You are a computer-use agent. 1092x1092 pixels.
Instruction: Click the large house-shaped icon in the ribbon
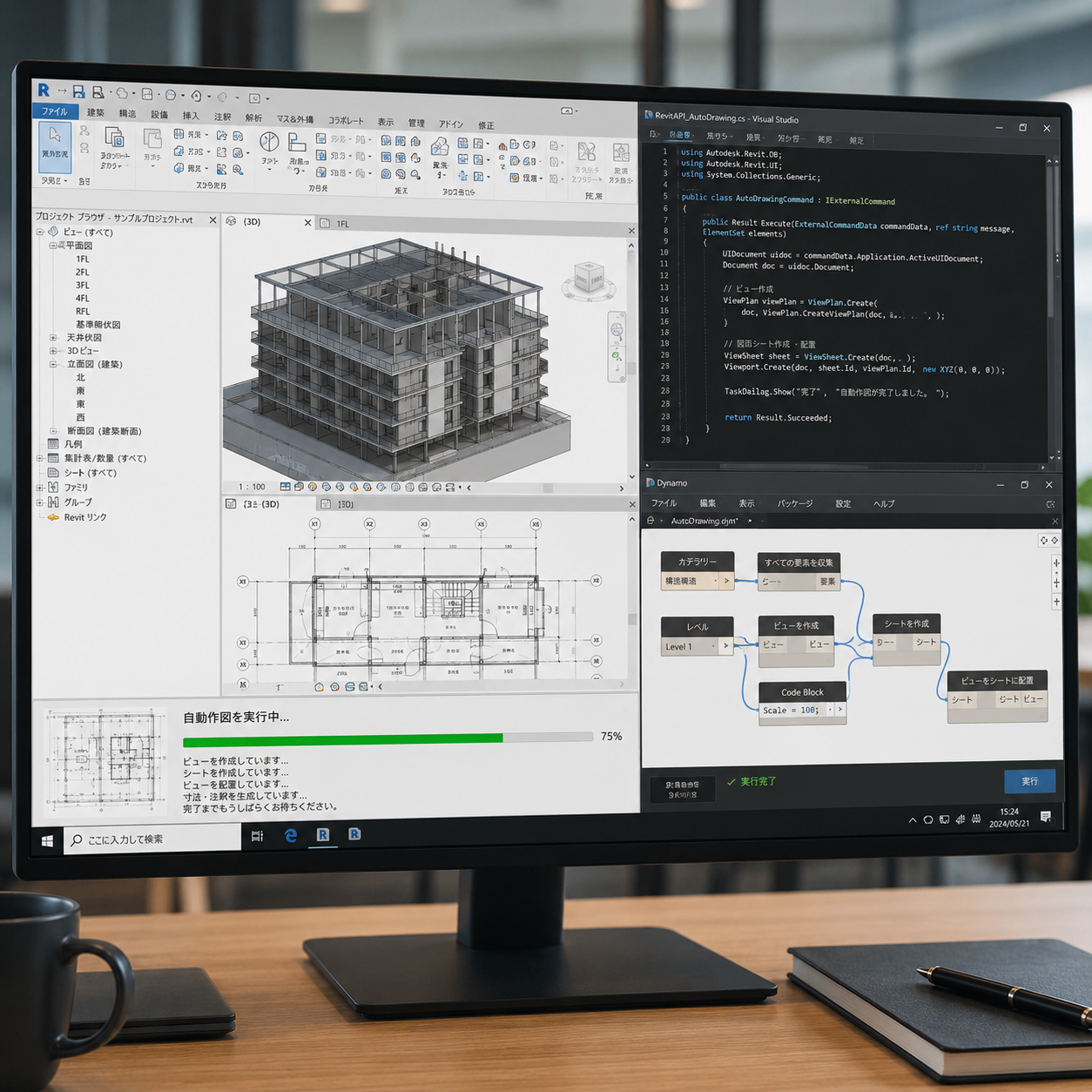(x=440, y=147)
